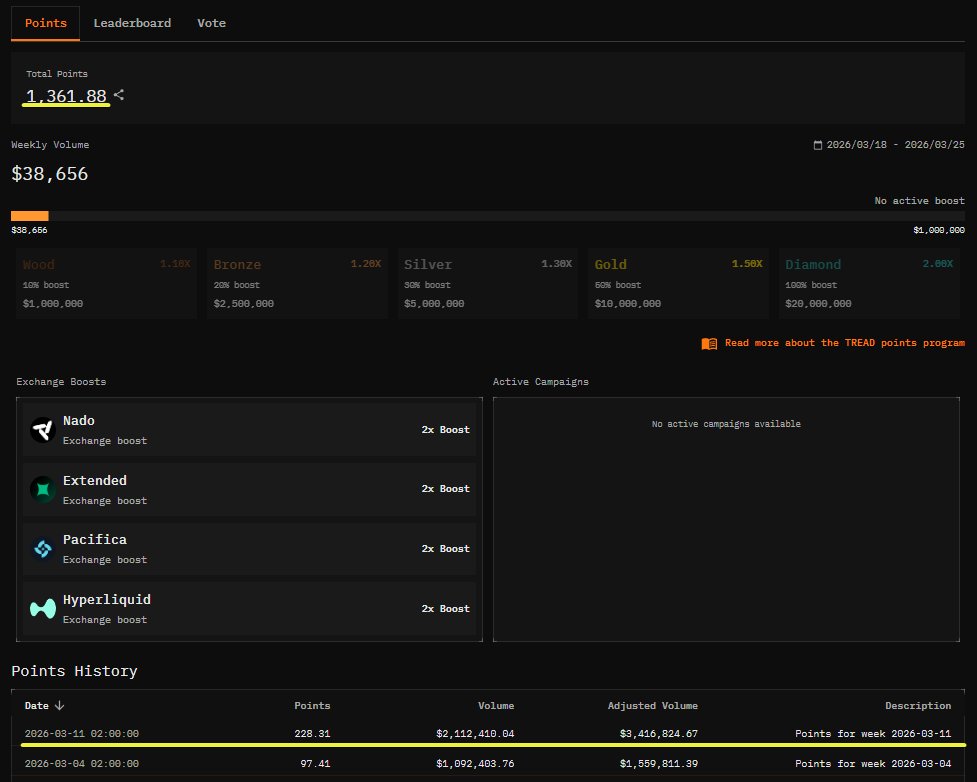Select the Pacifica 2x Boost row
Image resolution: width=977 pixels, height=782 pixels.
coord(249,549)
